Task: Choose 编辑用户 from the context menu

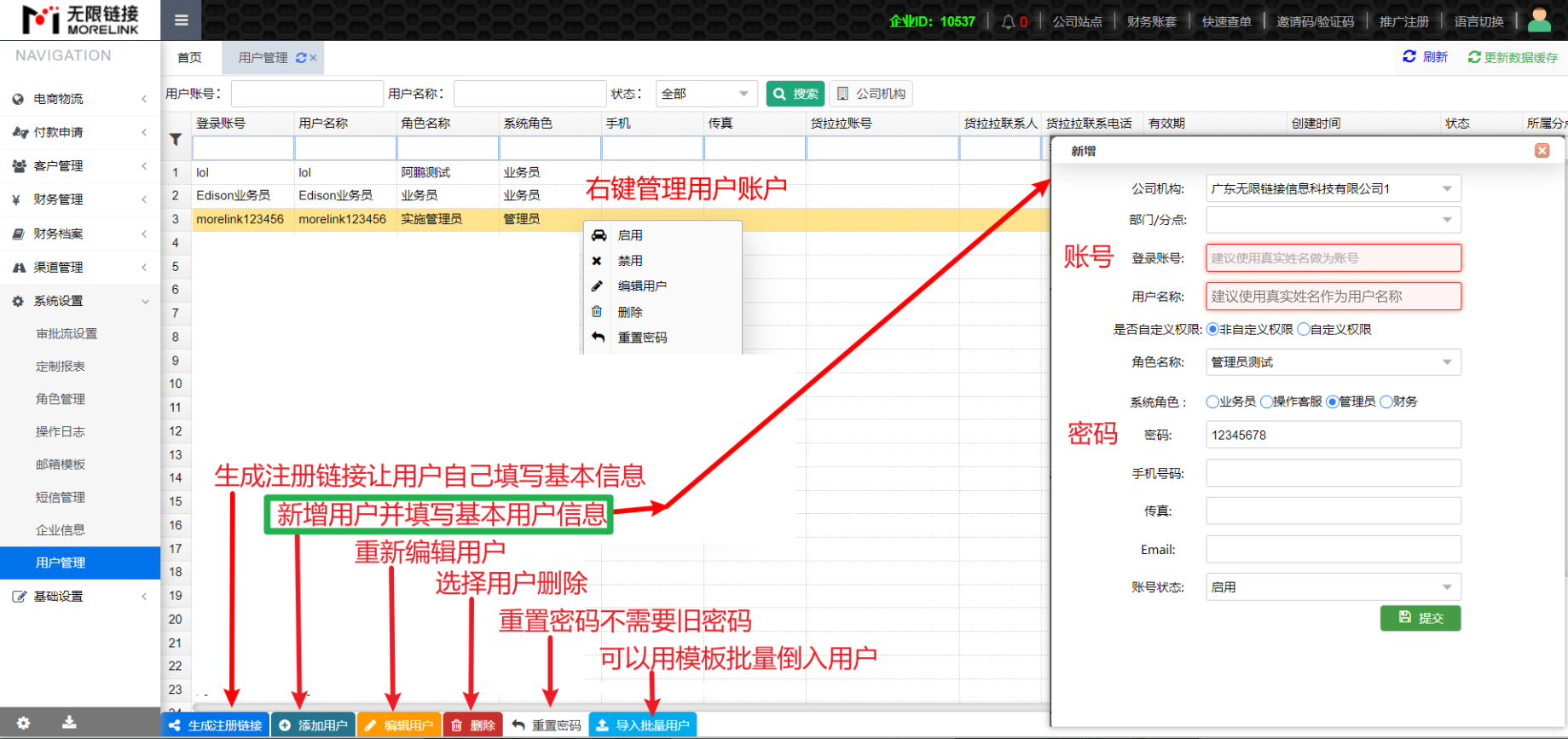Action: pos(641,286)
